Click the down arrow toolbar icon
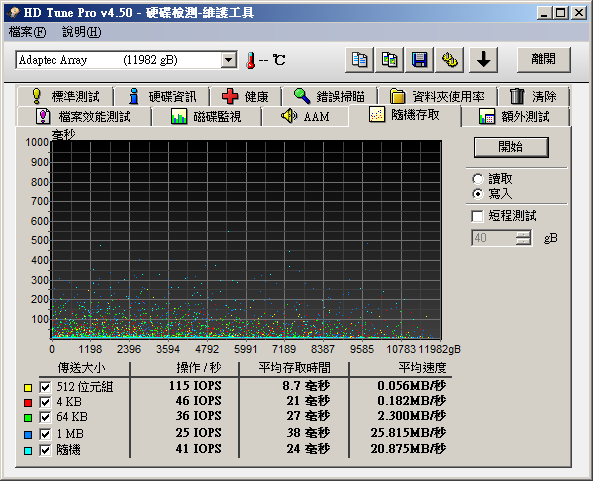Screen dimensions: 593x481 point(483,60)
